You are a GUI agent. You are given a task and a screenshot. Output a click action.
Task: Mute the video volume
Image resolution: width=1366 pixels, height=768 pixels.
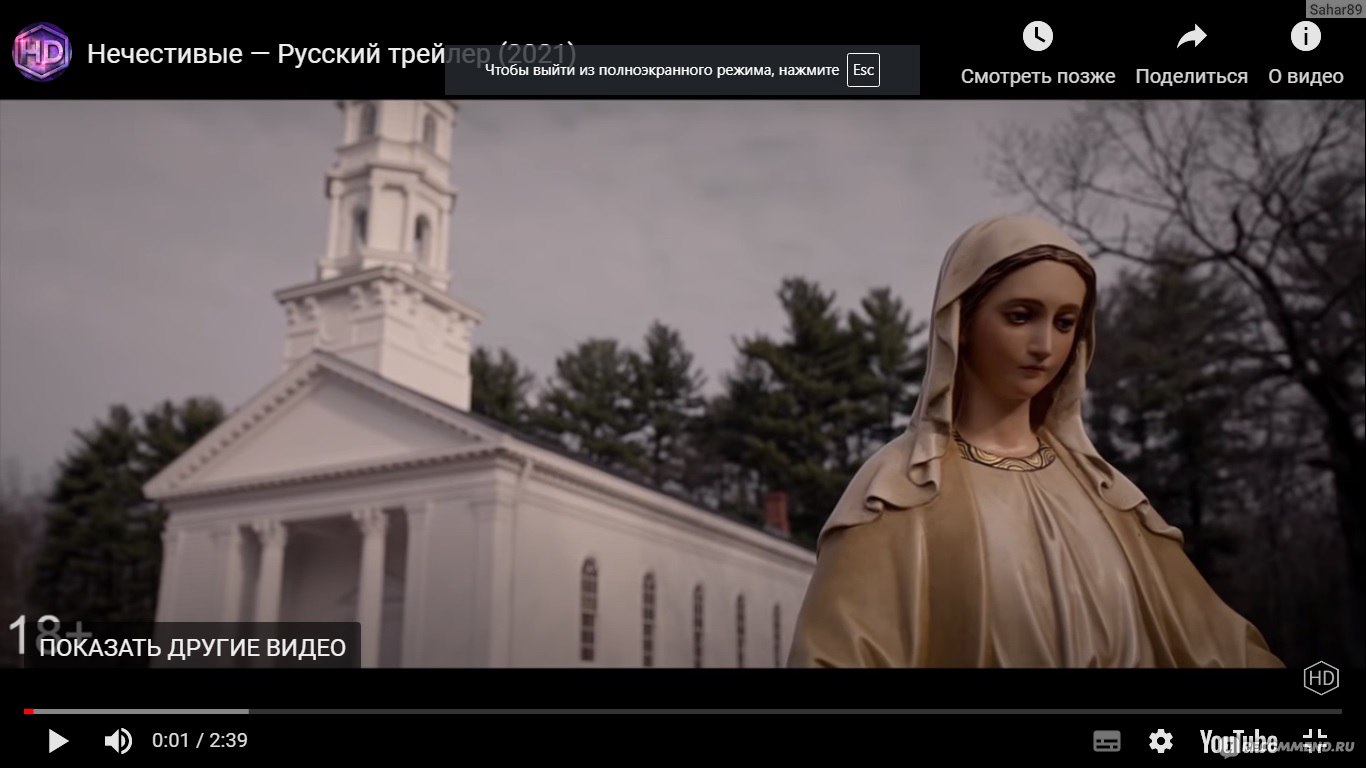click(x=118, y=741)
